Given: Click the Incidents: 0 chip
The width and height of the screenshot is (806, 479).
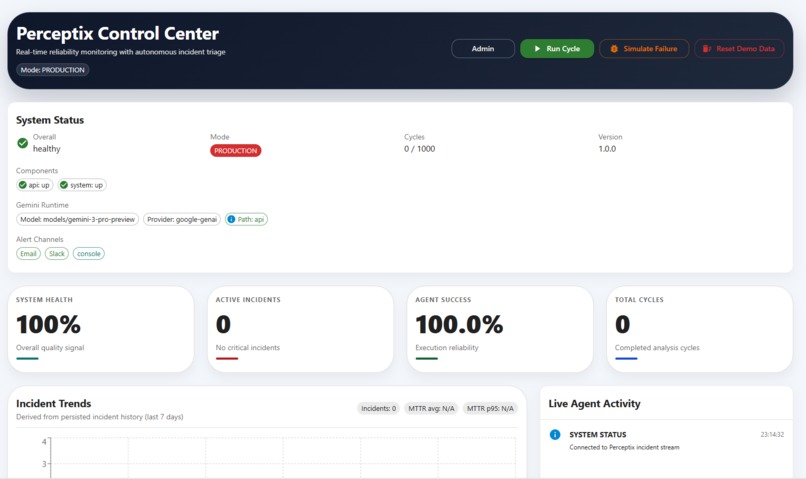Looking at the screenshot, I should coord(378,409).
